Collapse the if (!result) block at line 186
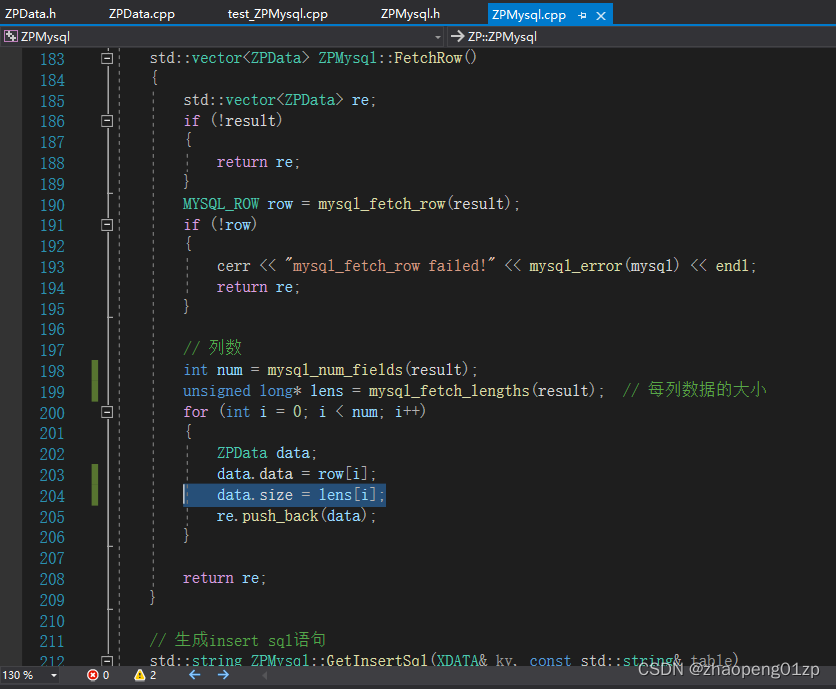 (x=107, y=121)
